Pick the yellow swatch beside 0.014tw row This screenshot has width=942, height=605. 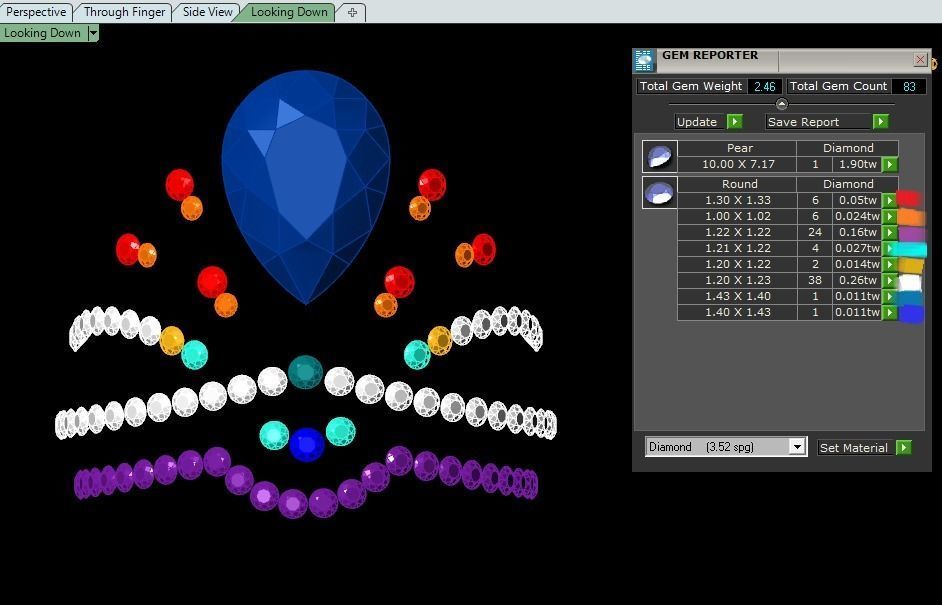click(911, 266)
